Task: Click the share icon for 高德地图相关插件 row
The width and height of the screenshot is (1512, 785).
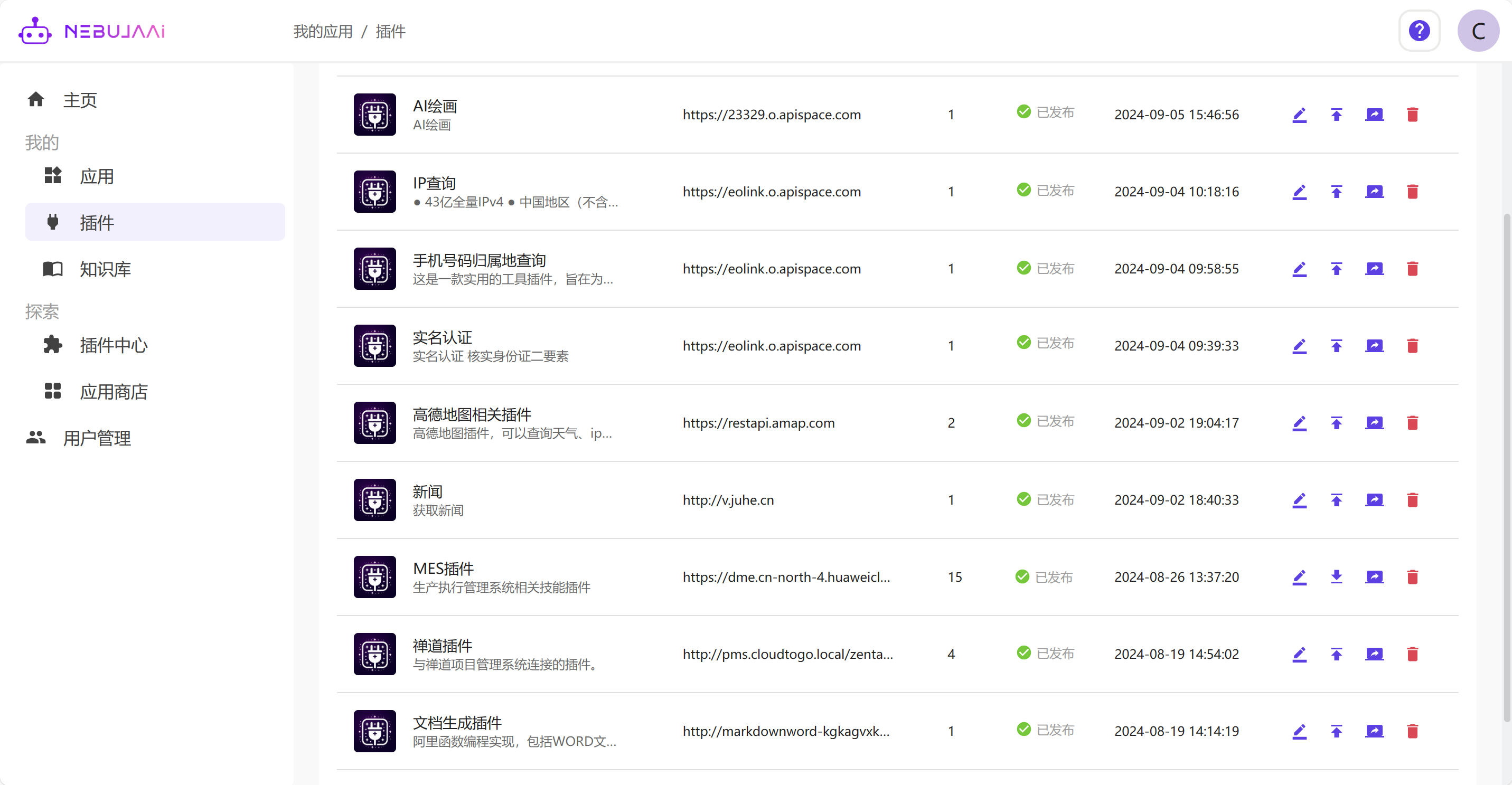Action: coord(1374,423)
